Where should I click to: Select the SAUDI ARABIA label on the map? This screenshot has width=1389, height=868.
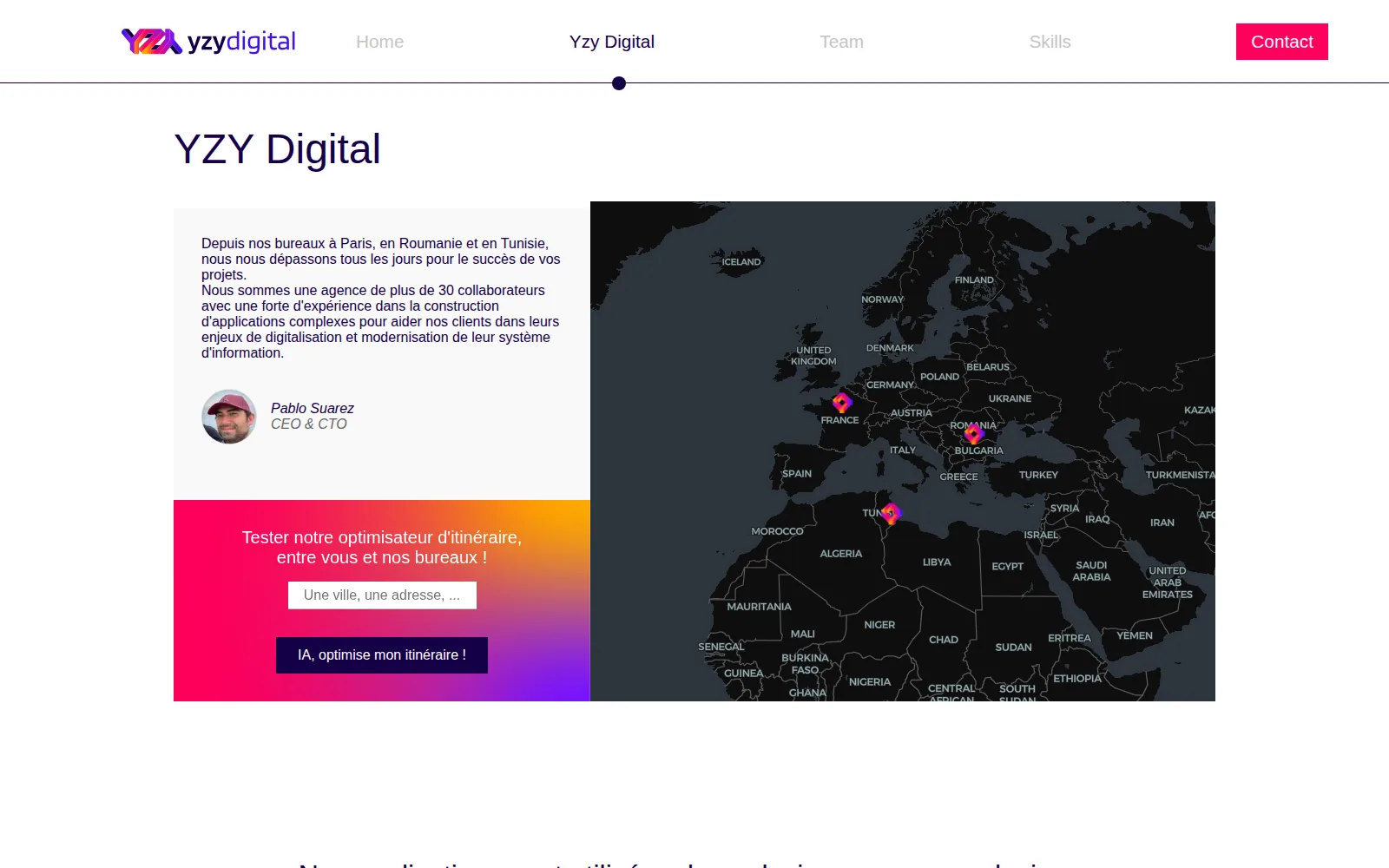[1091, 571]
